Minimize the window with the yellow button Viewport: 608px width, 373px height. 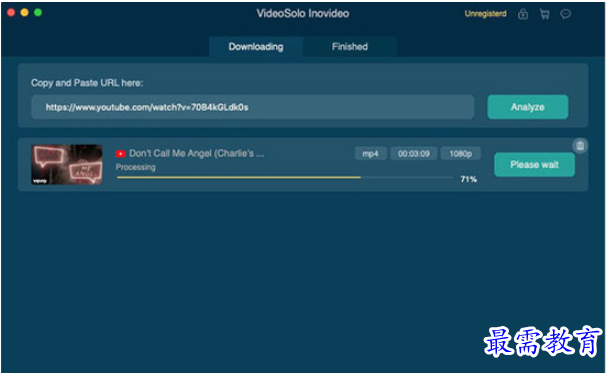(24, 13)
